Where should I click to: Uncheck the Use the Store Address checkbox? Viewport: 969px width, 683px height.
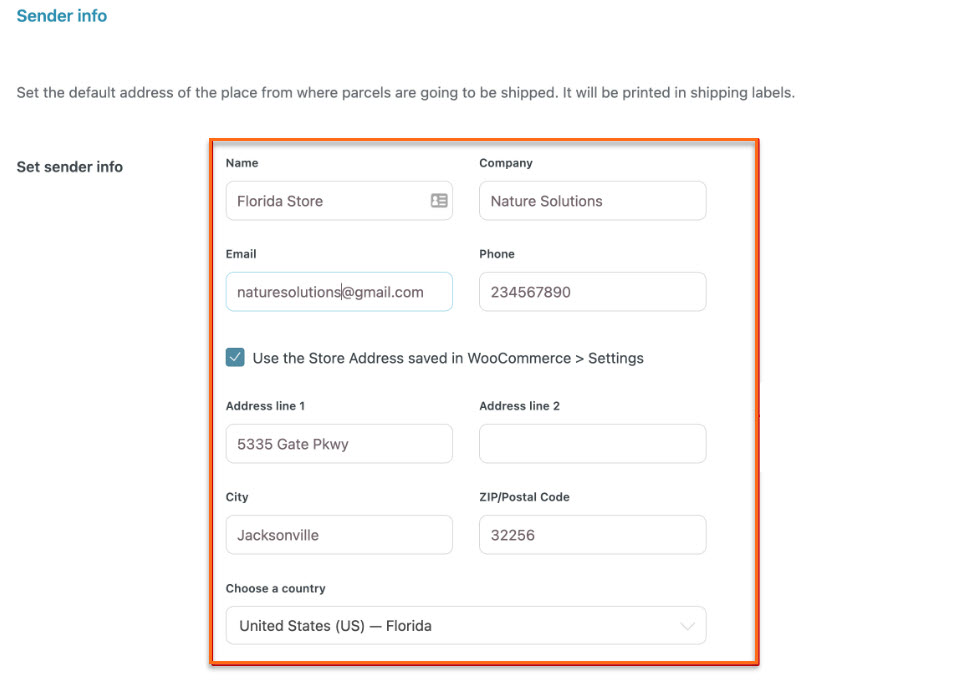(235, 358)
